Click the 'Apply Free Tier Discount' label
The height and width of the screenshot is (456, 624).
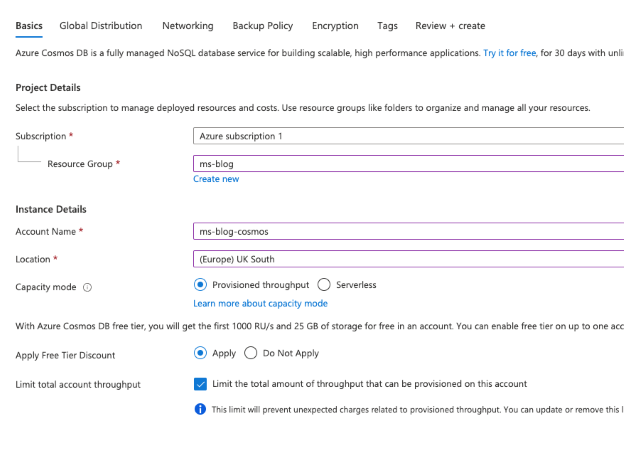point(65,355)
